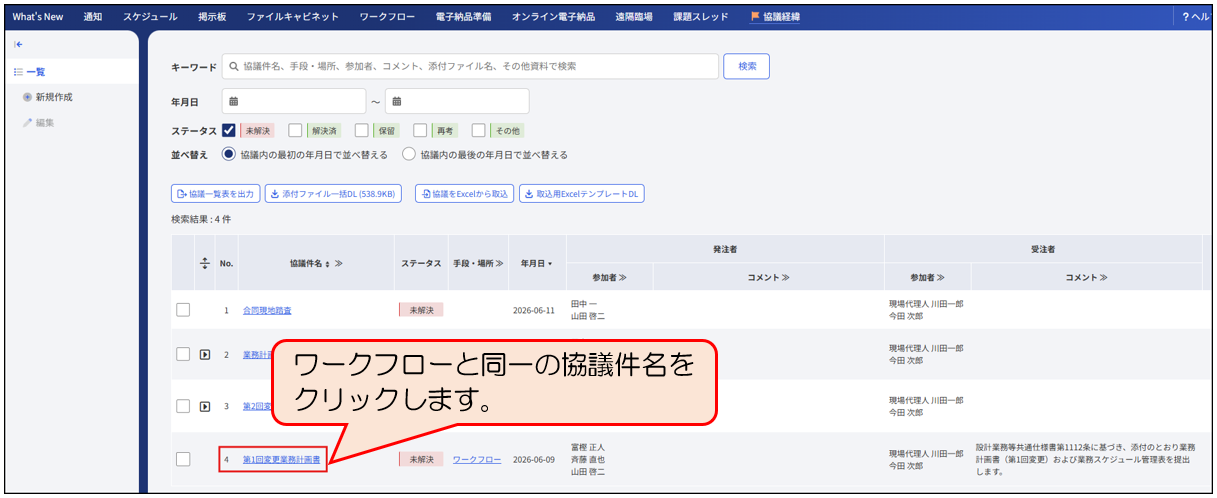Check the row 4 第1回変更業務計画書 checkbox
The image size is (1217, 498).
click(183, 459)
